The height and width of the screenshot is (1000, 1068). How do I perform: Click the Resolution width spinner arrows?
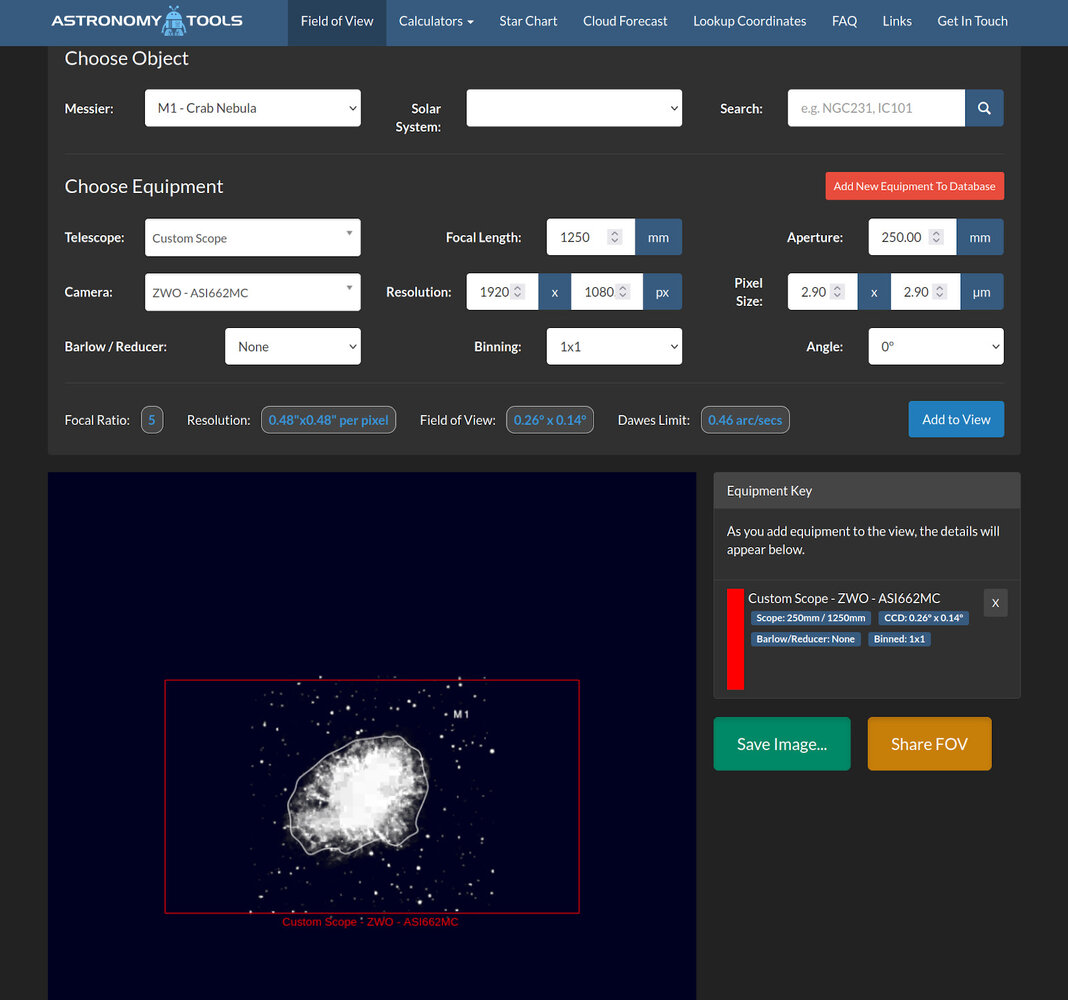tap(518, 292)
